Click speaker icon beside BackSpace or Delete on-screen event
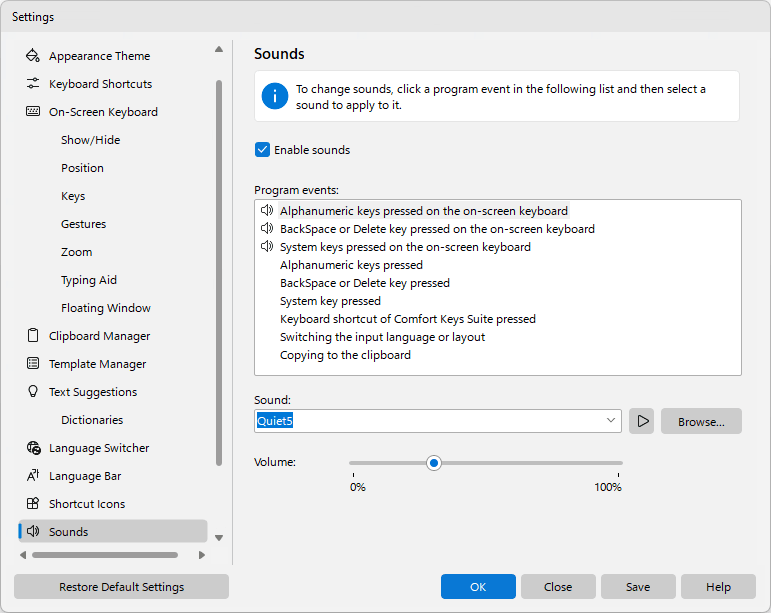This screenshot has height=613, width=771. coord(267,229)
